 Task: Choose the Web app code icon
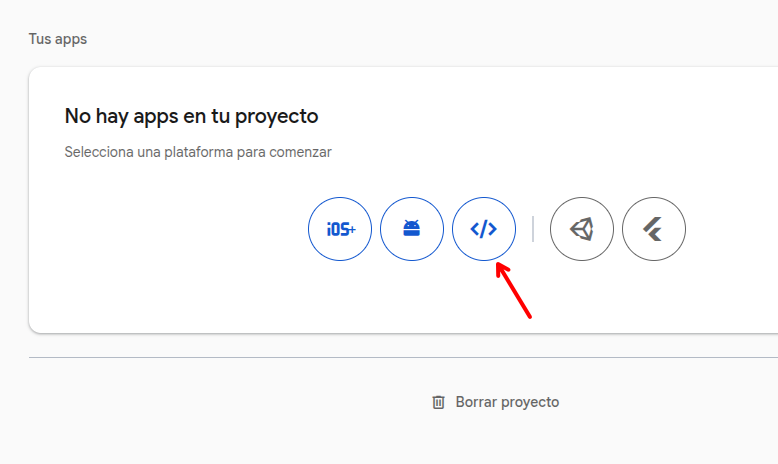484,229
